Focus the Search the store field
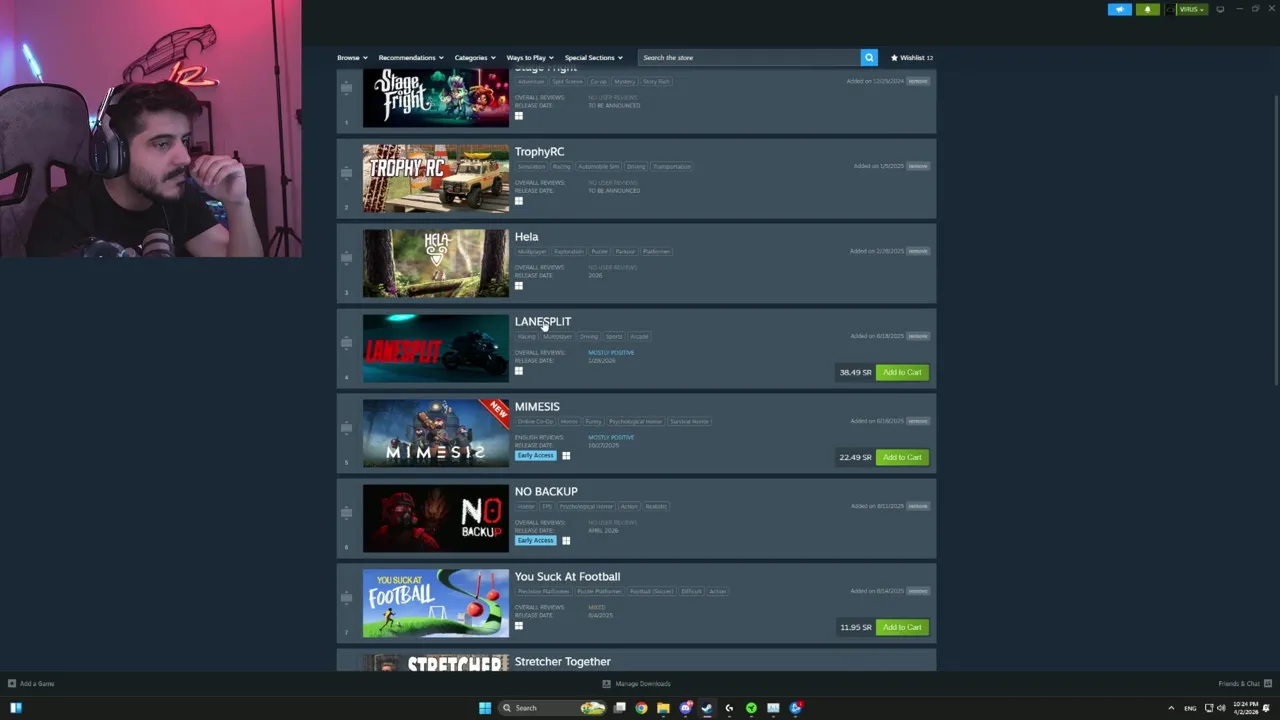Image resolution: width=1280 pixels, height=720 pixels. [750, 57]
